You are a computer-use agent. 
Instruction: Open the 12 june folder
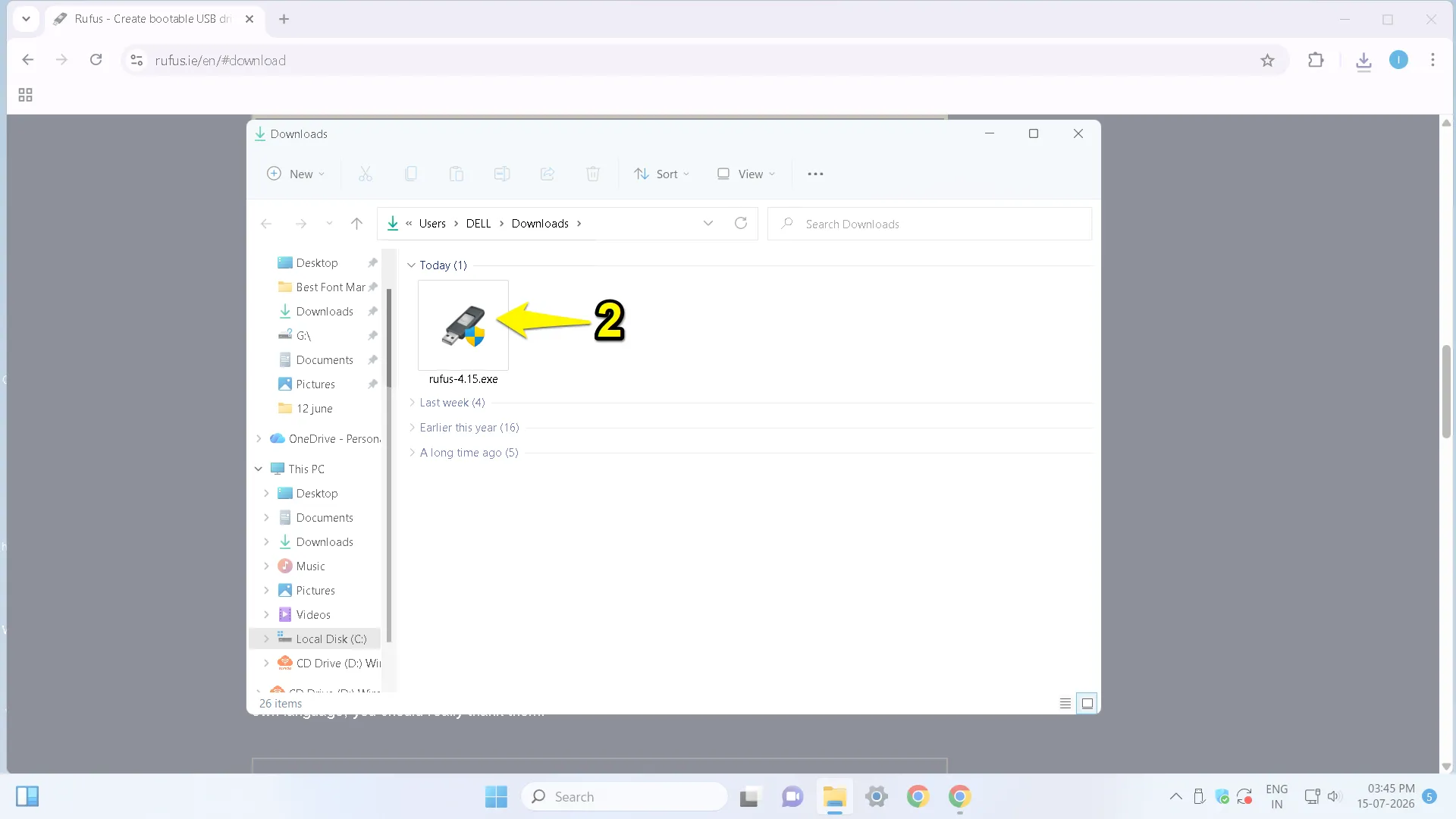point(314,408)
